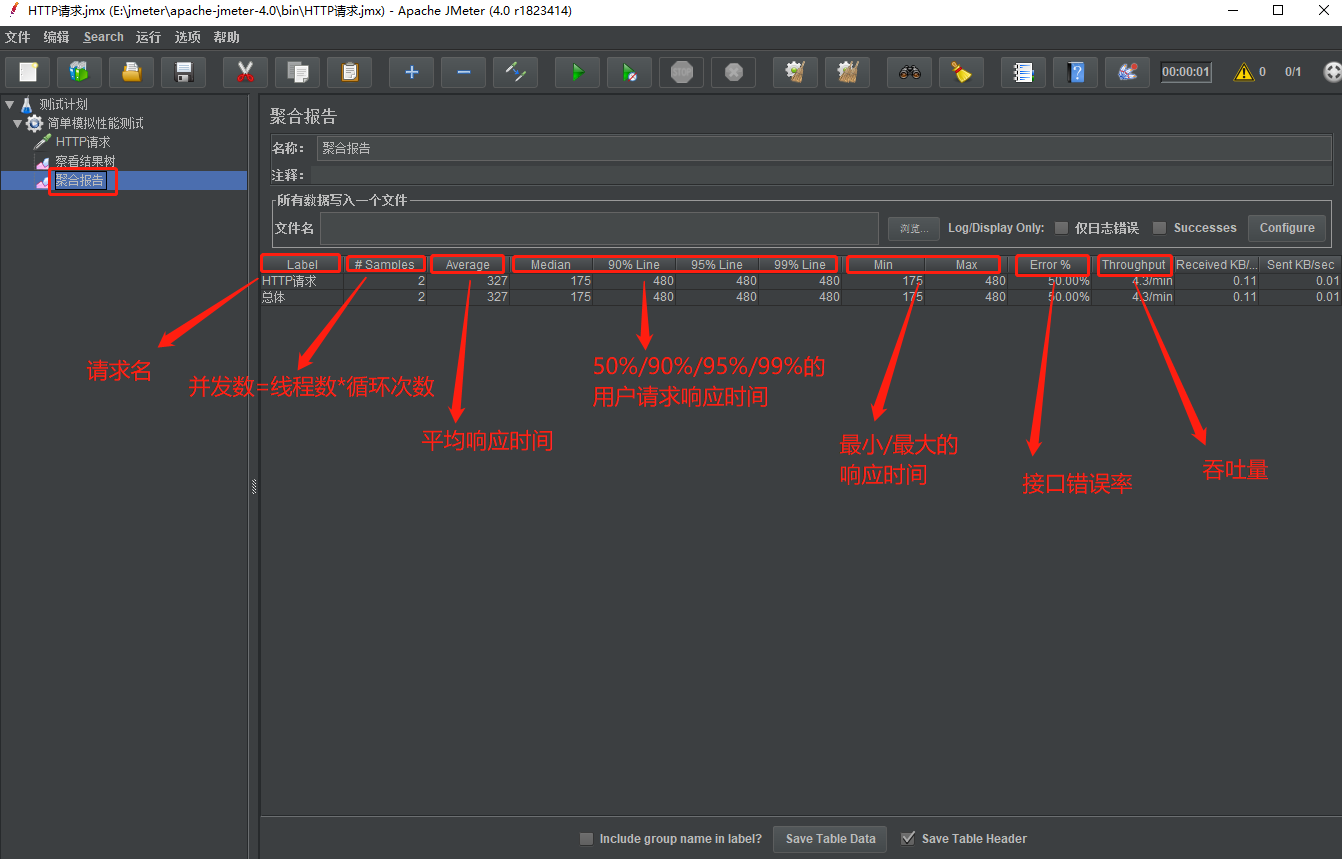This screenshot has width=1342, height=859.
Task: Collapse the 简单模拟性能测试 thread group
Action: (x=18, y=123)
